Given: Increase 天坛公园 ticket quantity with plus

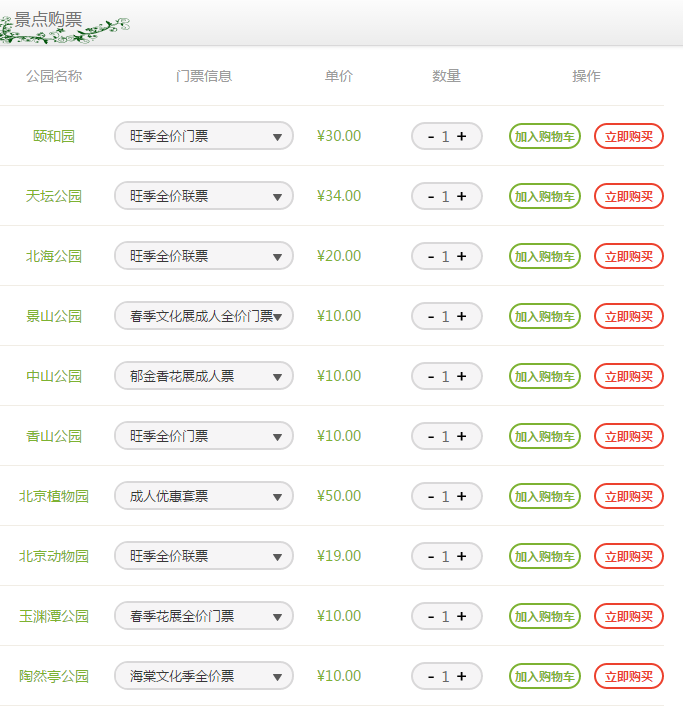Looking at the screenshot, I should coord(462,196).
